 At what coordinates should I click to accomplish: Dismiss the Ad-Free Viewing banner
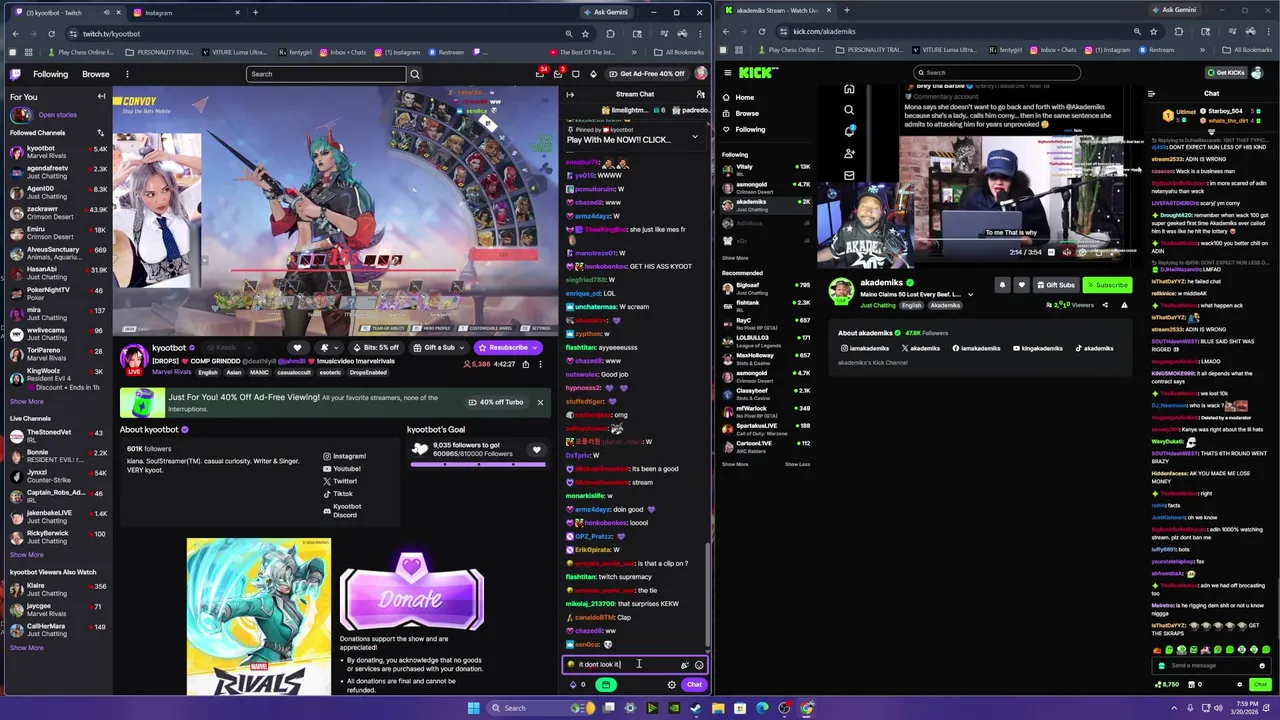[540, 402]
